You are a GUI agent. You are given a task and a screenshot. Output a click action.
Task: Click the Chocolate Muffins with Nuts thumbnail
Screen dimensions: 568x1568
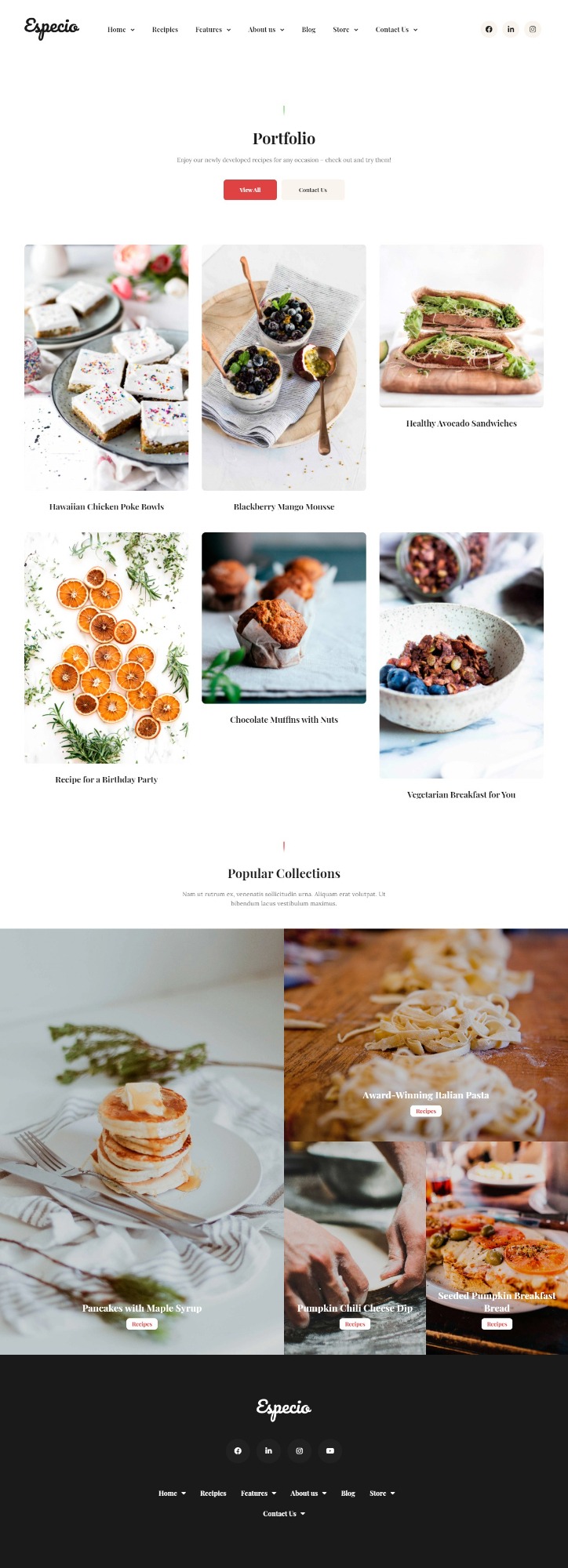pyautogui.click(x=284, y=618)
